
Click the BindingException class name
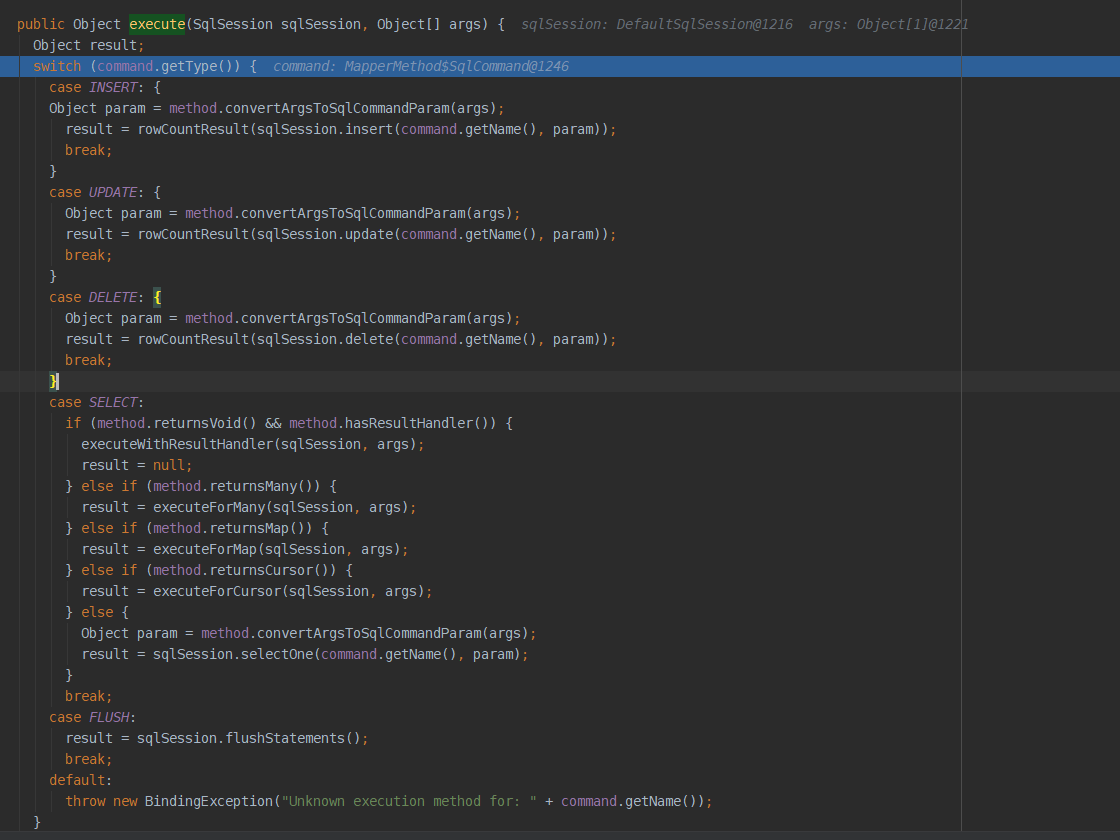tap(208, 801)
